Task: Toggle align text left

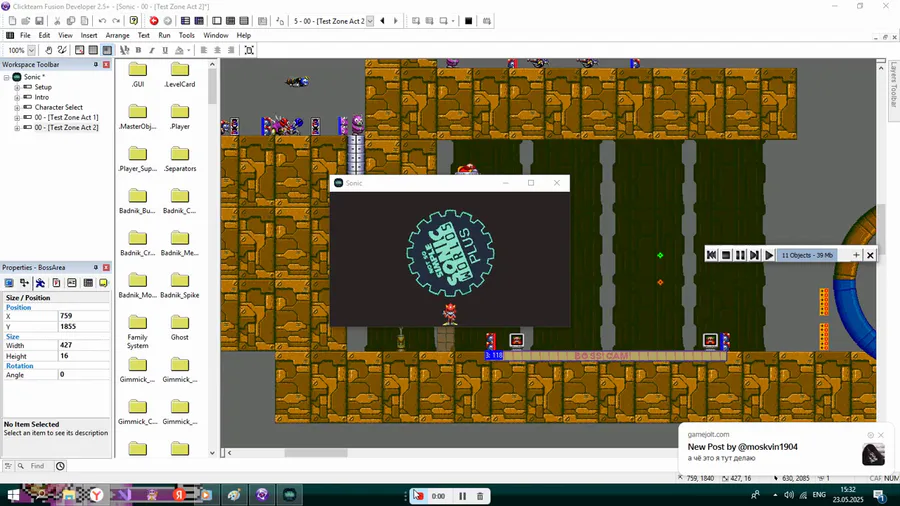Action: click(204, 50)
